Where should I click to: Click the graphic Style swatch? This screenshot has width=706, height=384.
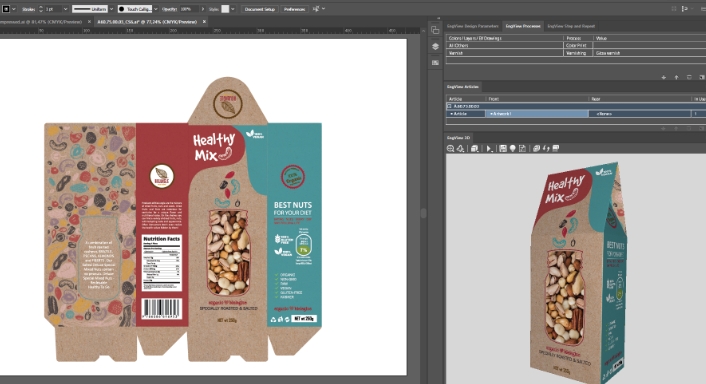click(x=225, y=9)
